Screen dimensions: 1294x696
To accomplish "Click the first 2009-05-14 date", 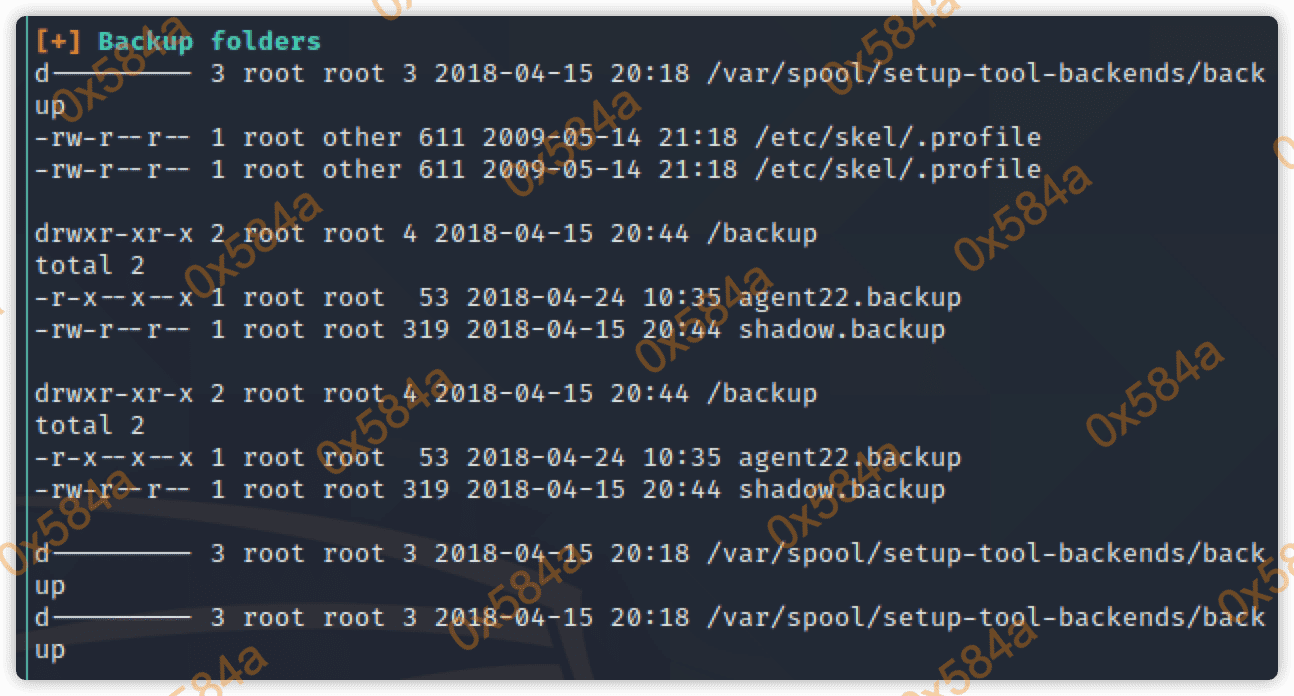I will (561, 137).
